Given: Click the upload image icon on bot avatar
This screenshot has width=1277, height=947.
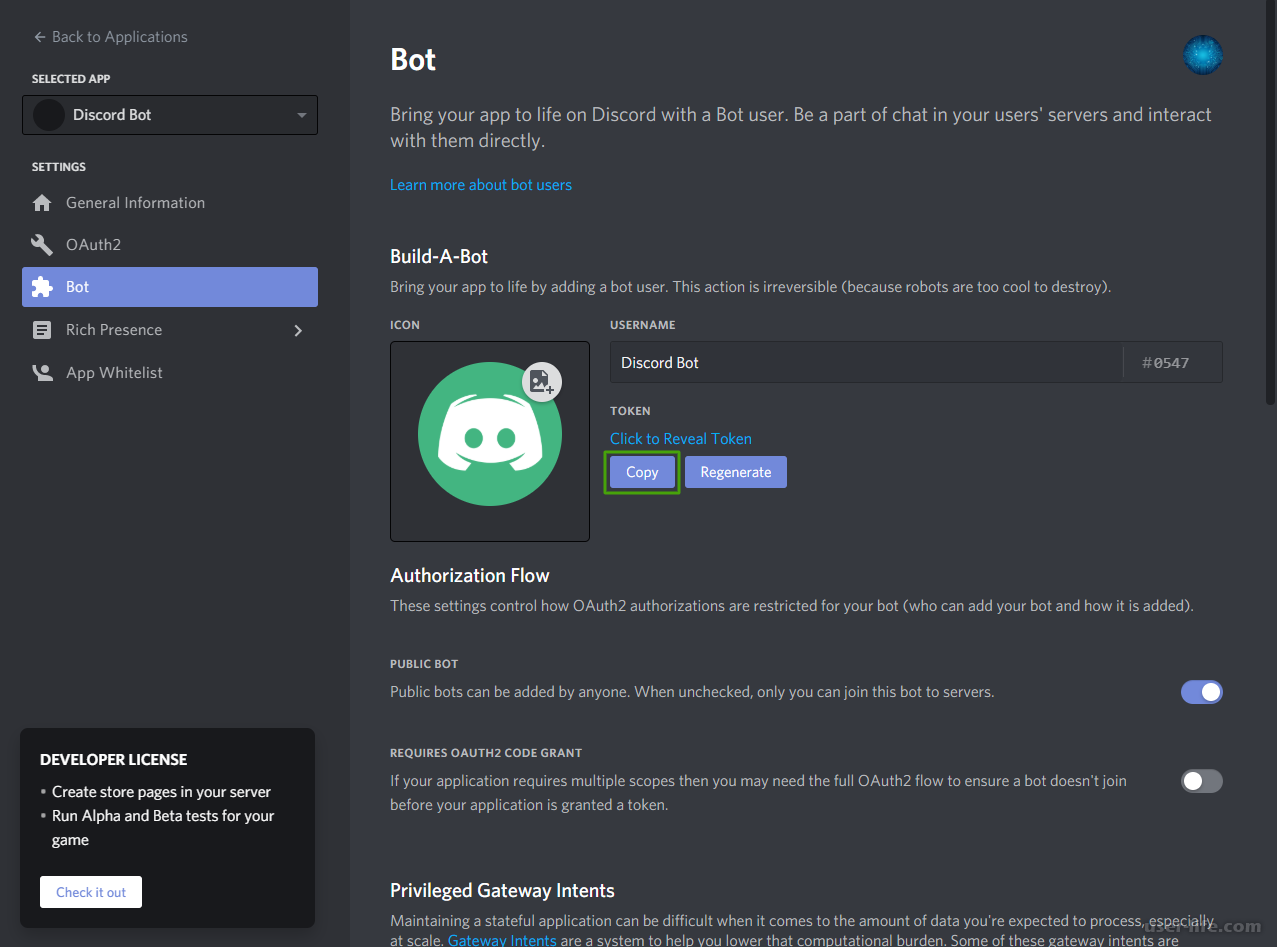Looking at the screenshot, I should click(x=542, y=381).
